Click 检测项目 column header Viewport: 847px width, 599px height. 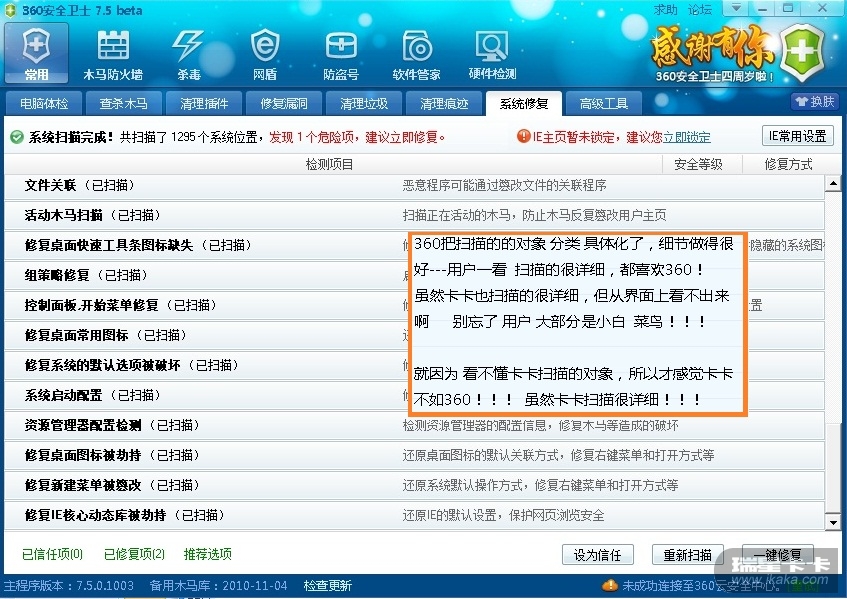[x=329, y=164]
